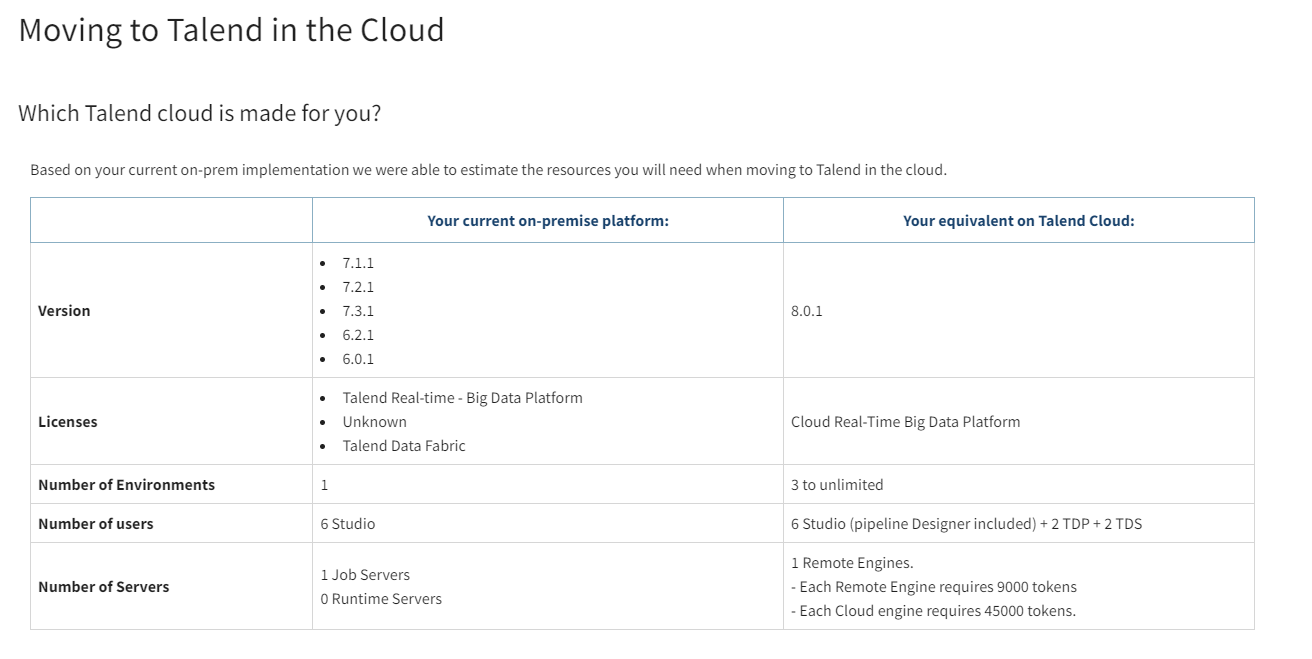This screenshot has width=1312, height=659.
Task: Select the 'Unknown' license item
Action: (x=374, y=421)
